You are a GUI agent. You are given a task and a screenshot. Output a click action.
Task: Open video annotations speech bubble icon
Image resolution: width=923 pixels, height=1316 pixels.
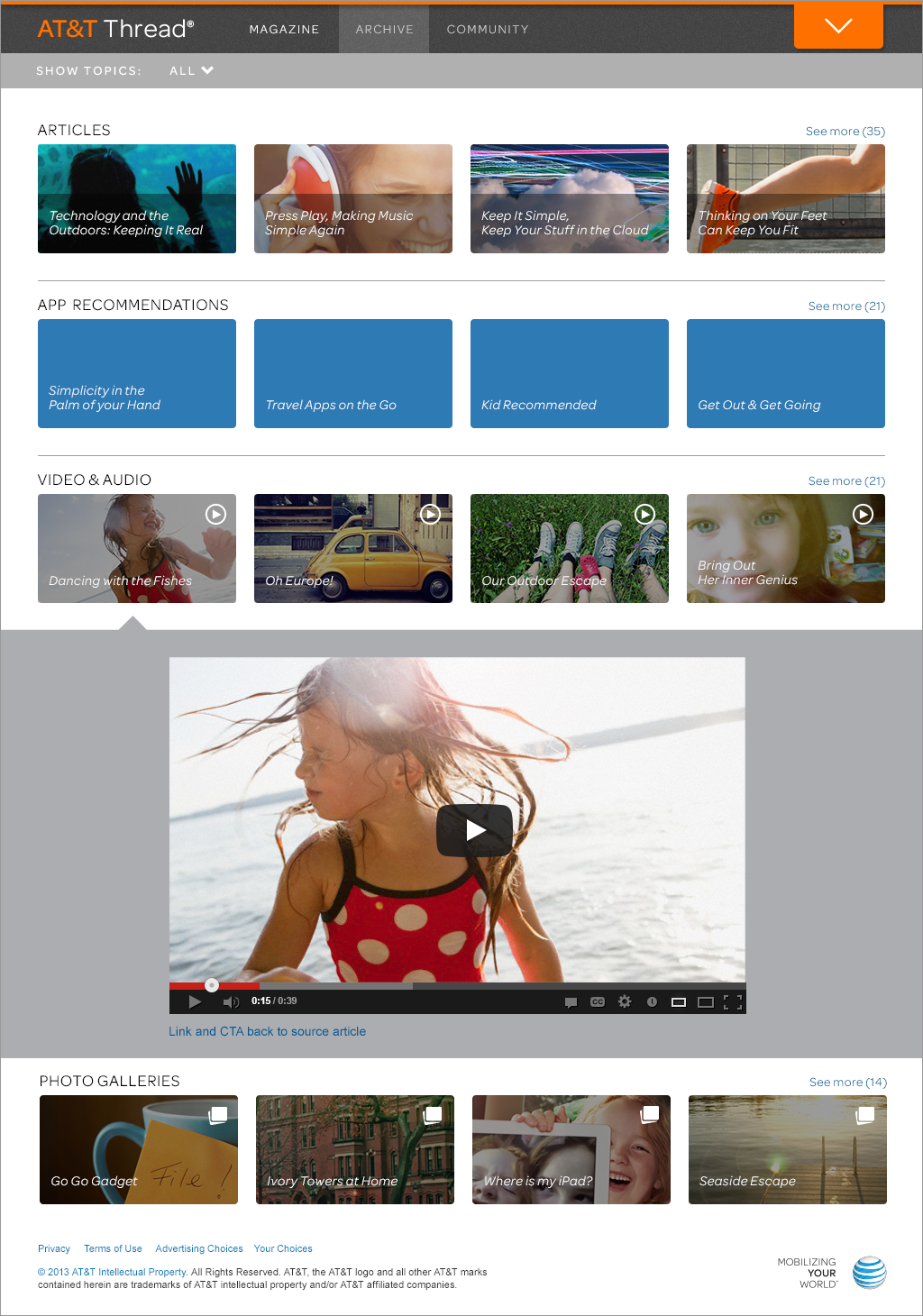tap(571, 1001)
